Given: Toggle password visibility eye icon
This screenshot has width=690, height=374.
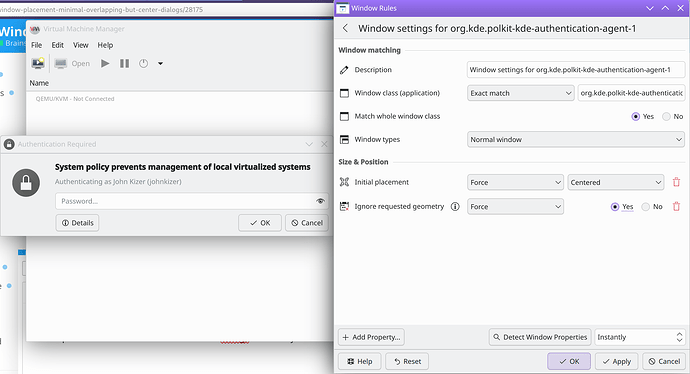Looking at the screenshot, I should tap(320, 201).
